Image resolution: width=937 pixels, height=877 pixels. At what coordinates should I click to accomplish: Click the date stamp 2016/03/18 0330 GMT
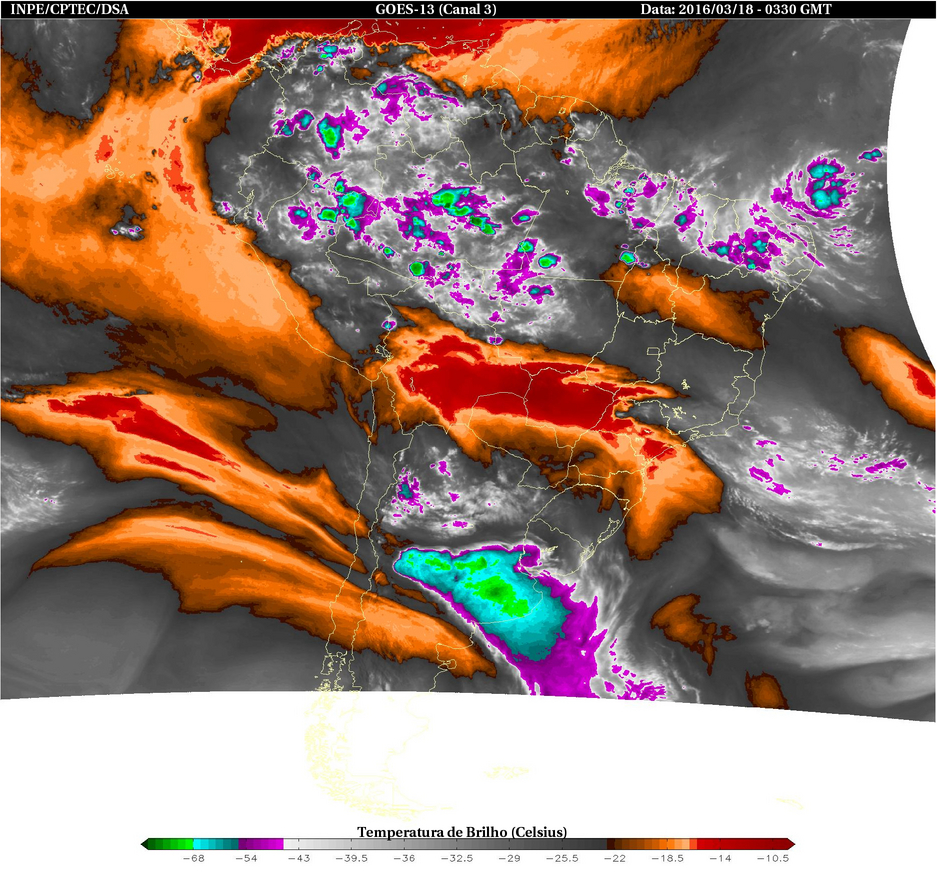(x=736, y=10)
